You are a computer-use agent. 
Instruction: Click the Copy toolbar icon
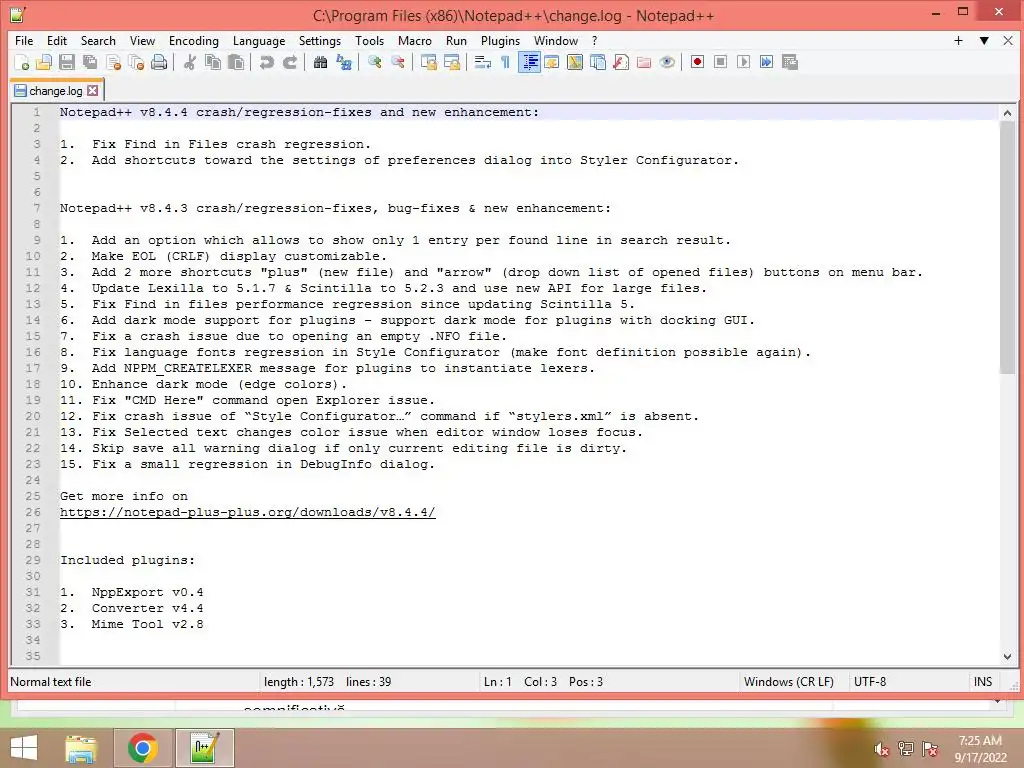point(213,62)
